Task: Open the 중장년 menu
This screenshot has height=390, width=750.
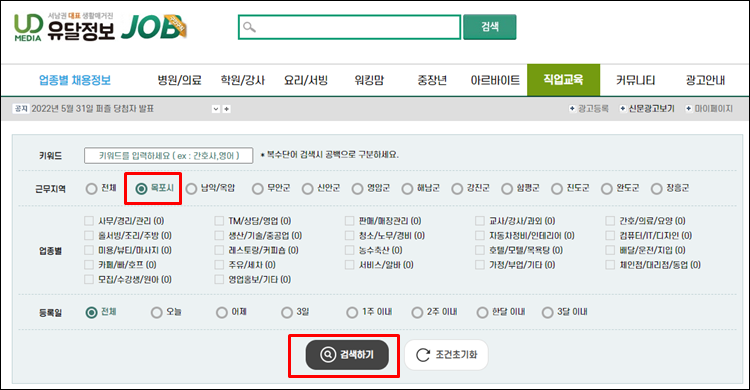Action: coord(432,80)
